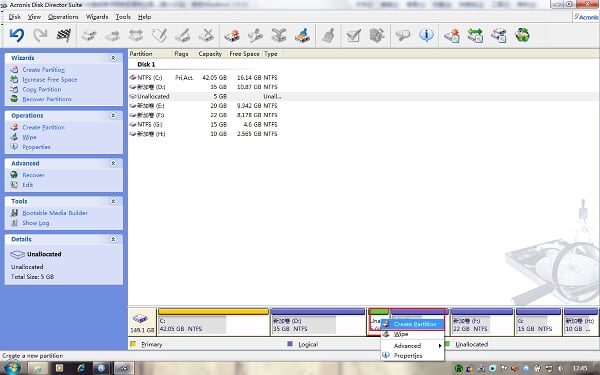The image size is (600, 375).
Task: Expand the Advanced submenu arrow in context menu
Action: (x=440, y=346)
